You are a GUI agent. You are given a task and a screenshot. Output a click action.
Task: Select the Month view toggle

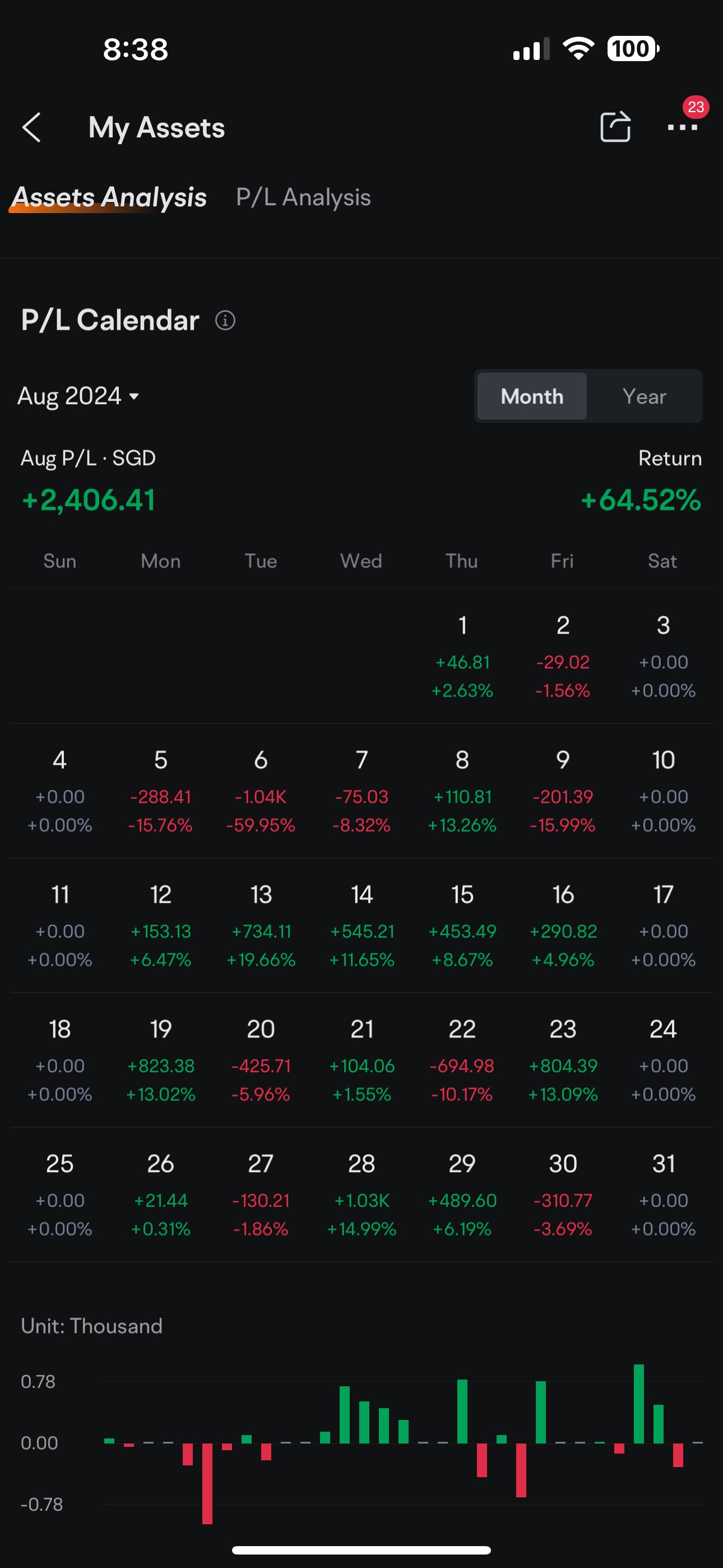click(532, 396)
